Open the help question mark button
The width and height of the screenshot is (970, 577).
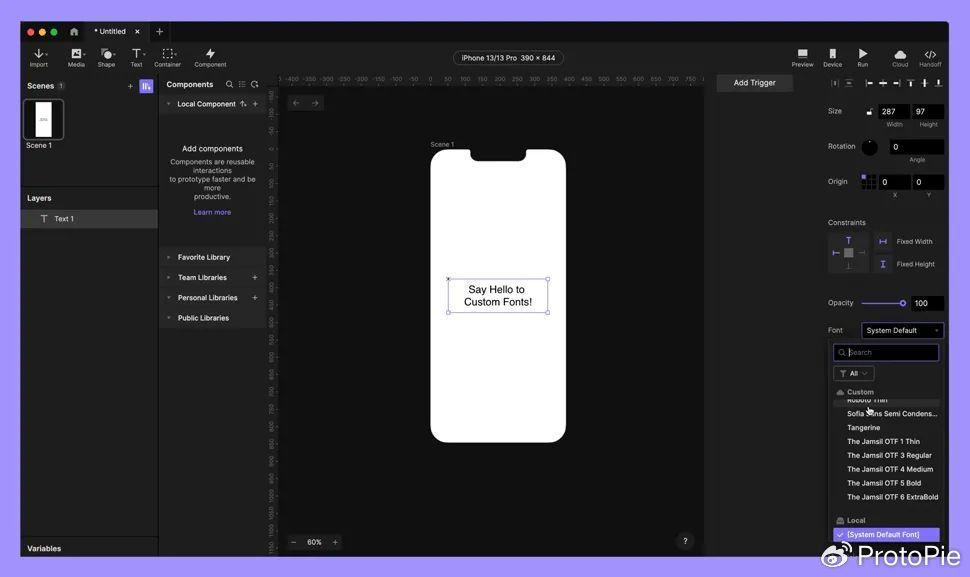685,541
